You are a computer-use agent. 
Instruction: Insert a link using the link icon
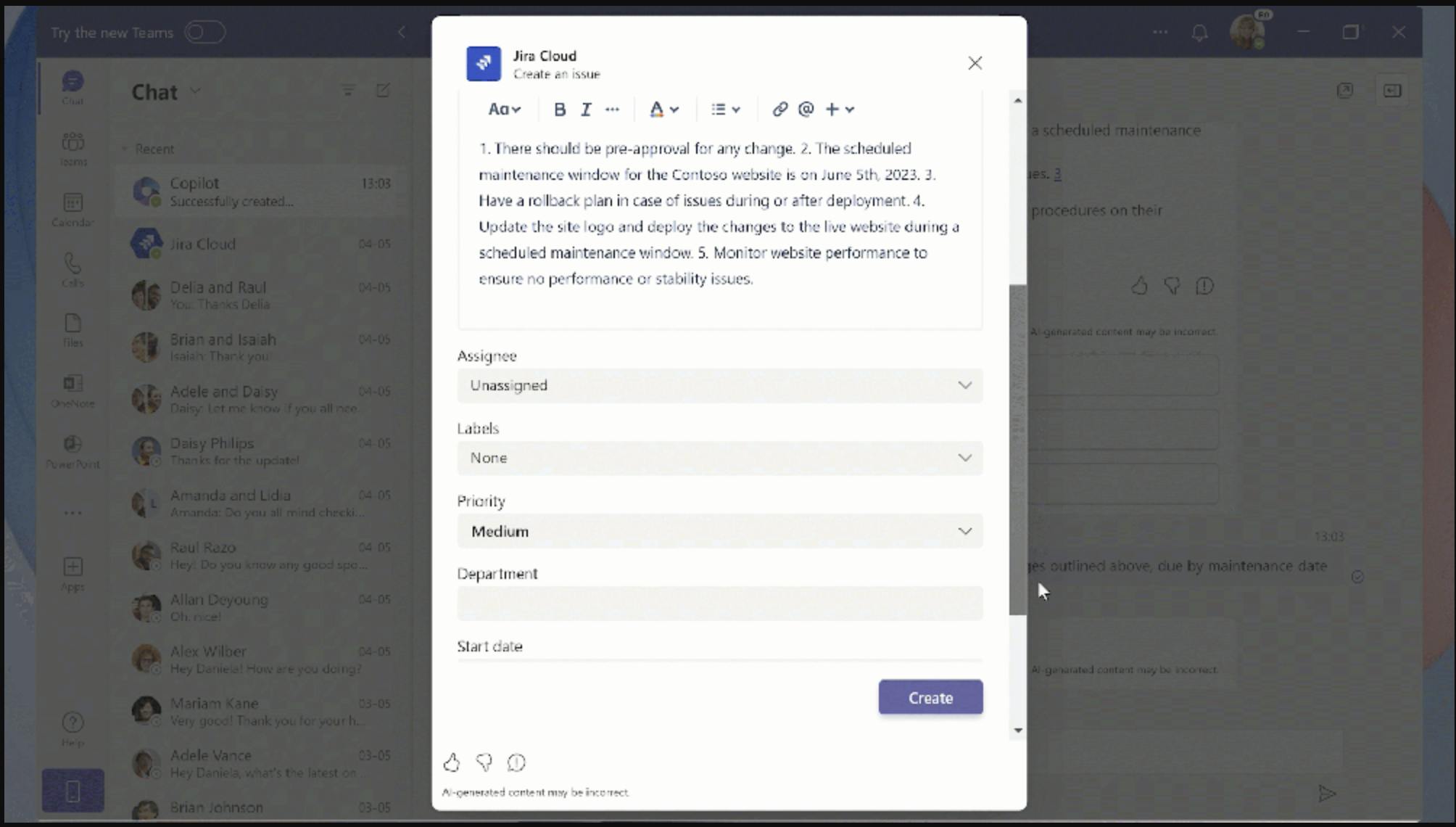click(779, 110)
